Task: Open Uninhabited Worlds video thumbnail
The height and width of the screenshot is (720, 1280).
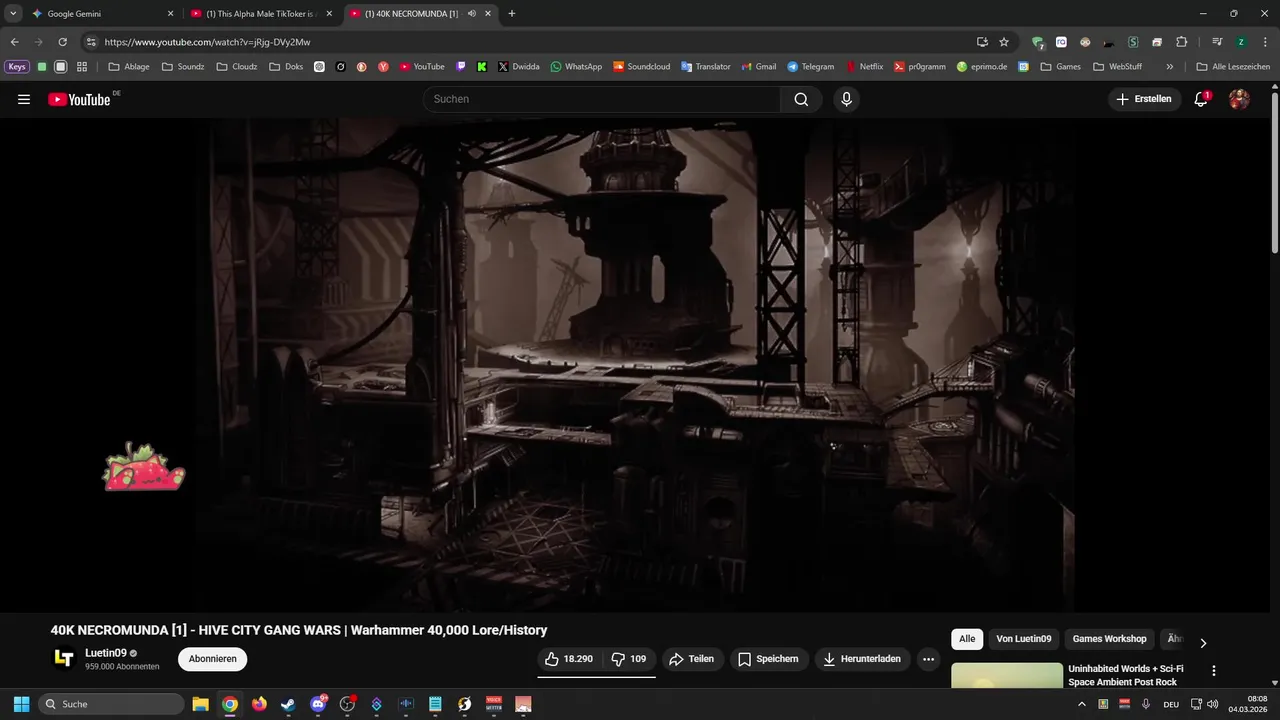Action: click(x=1006, y=675)
